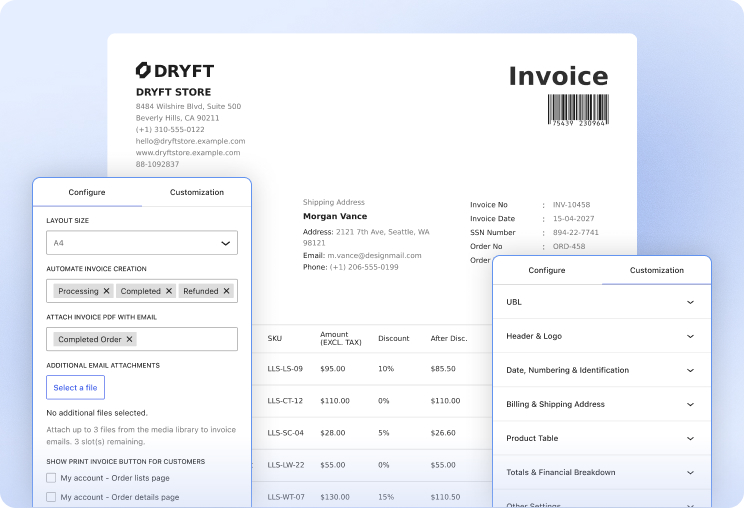Click m.vance@designmail.com email

374,255
